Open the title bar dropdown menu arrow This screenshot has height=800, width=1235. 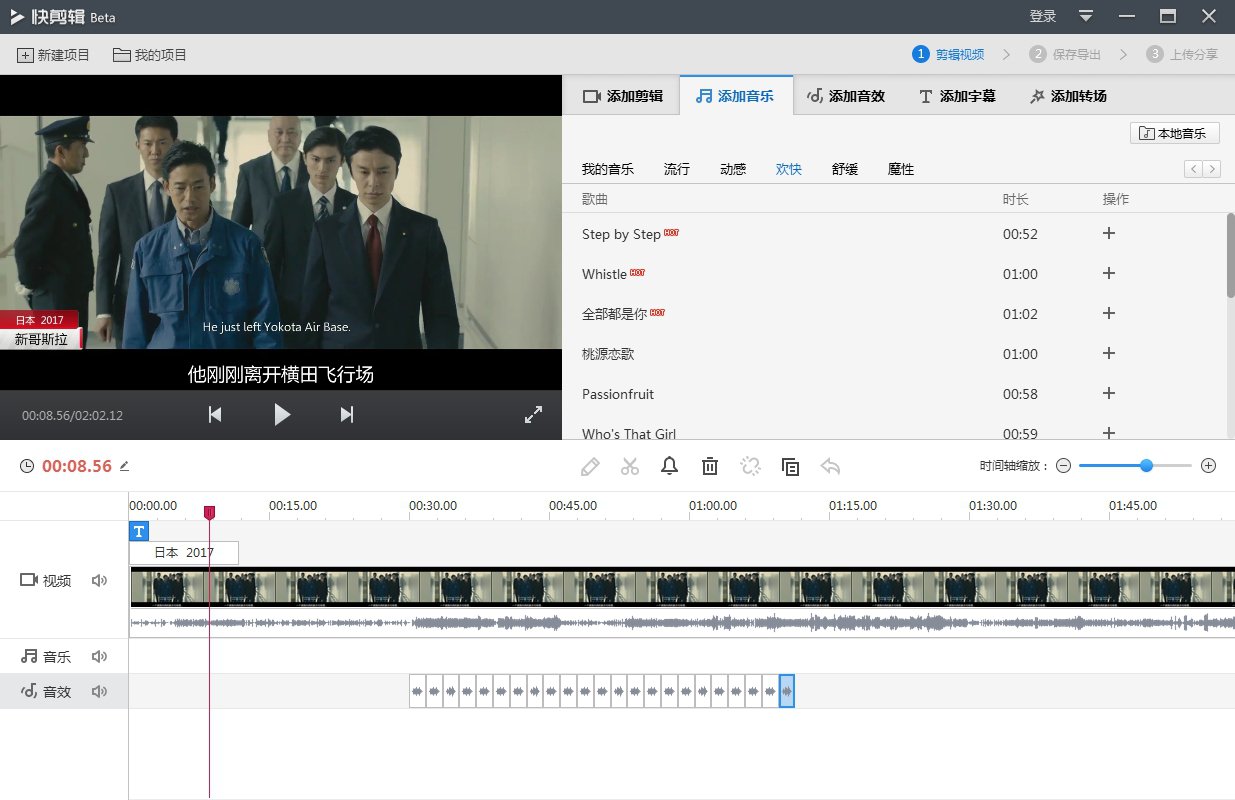(x=1086, y=16)
